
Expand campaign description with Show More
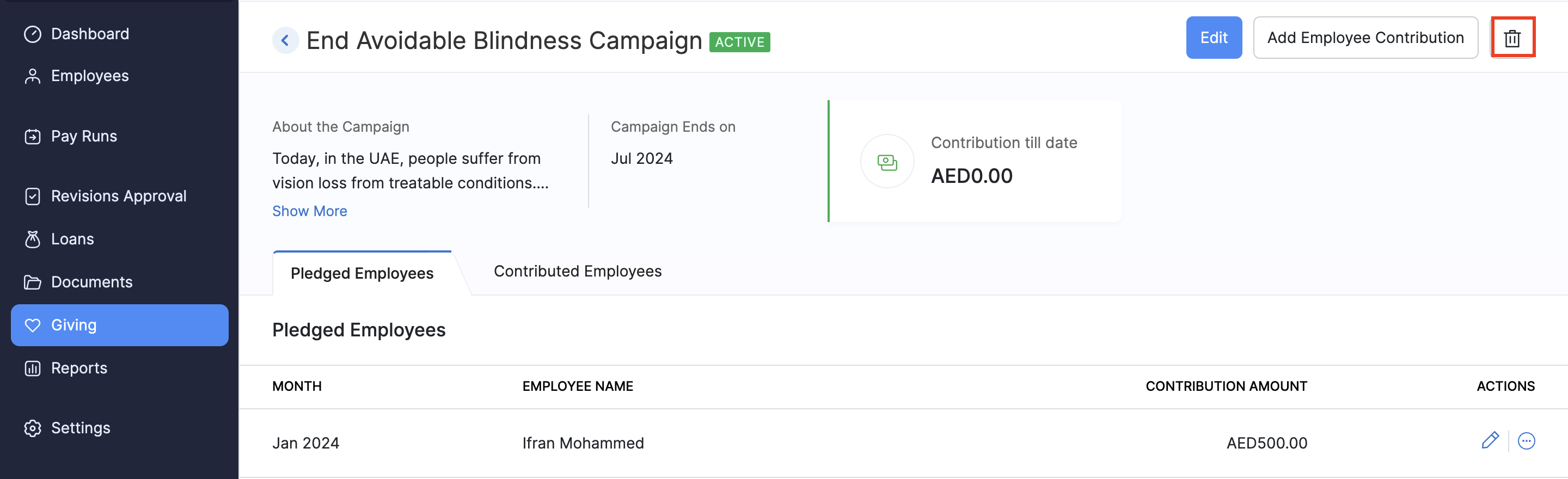click(x=309, y=211)
